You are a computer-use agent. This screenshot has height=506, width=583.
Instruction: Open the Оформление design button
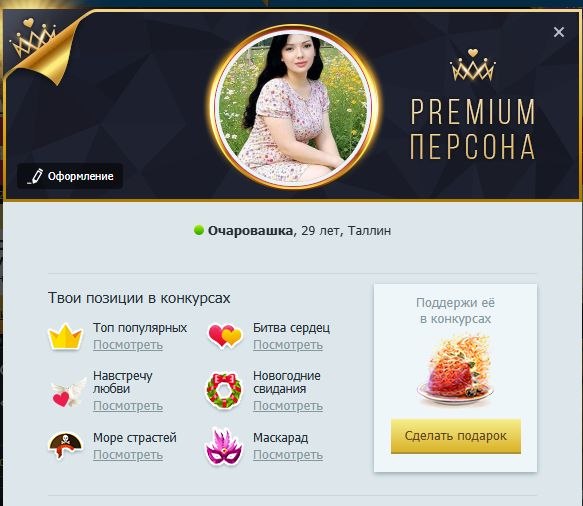70,176
